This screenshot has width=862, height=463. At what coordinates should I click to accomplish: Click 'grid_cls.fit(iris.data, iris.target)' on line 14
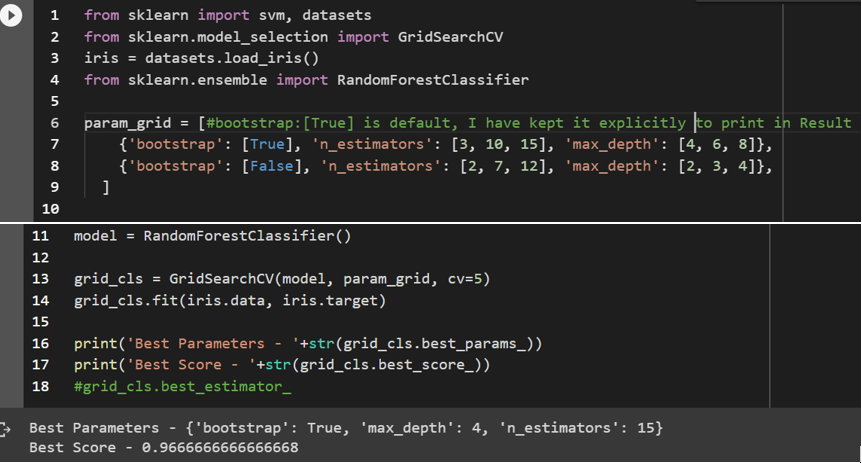point(230,301)
